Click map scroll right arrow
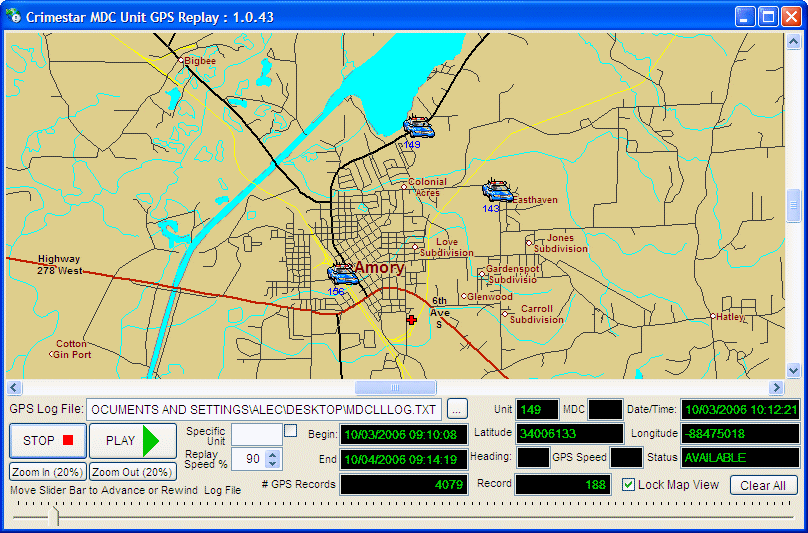 [776, 388]
